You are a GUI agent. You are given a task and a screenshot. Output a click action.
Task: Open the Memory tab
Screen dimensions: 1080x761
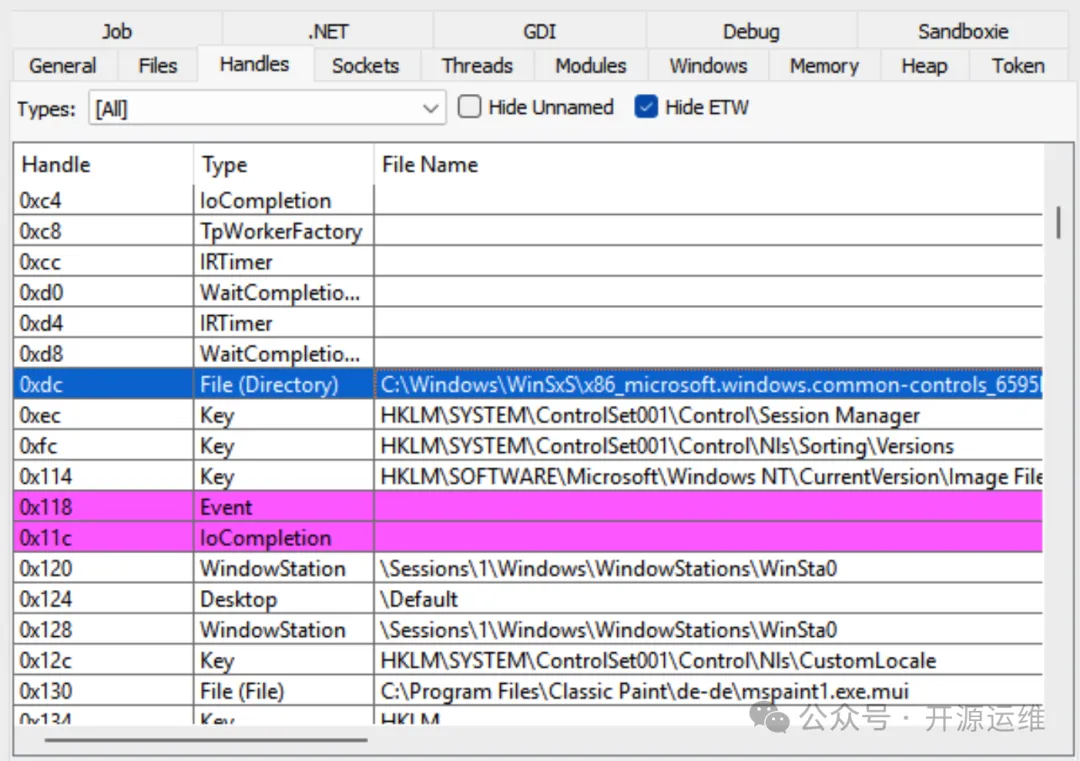pyautogui.click(x=823, y=66)
